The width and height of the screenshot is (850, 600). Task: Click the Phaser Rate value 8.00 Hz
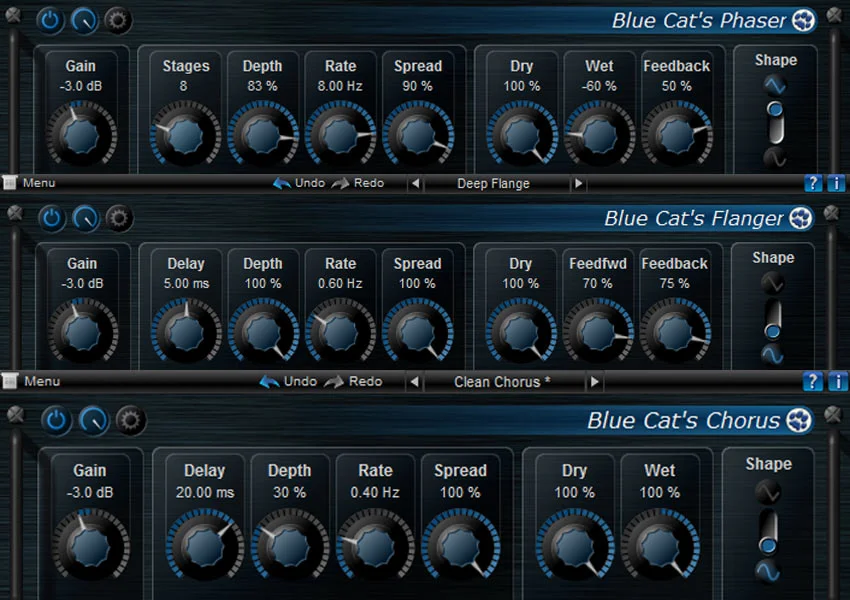(340, 86)
